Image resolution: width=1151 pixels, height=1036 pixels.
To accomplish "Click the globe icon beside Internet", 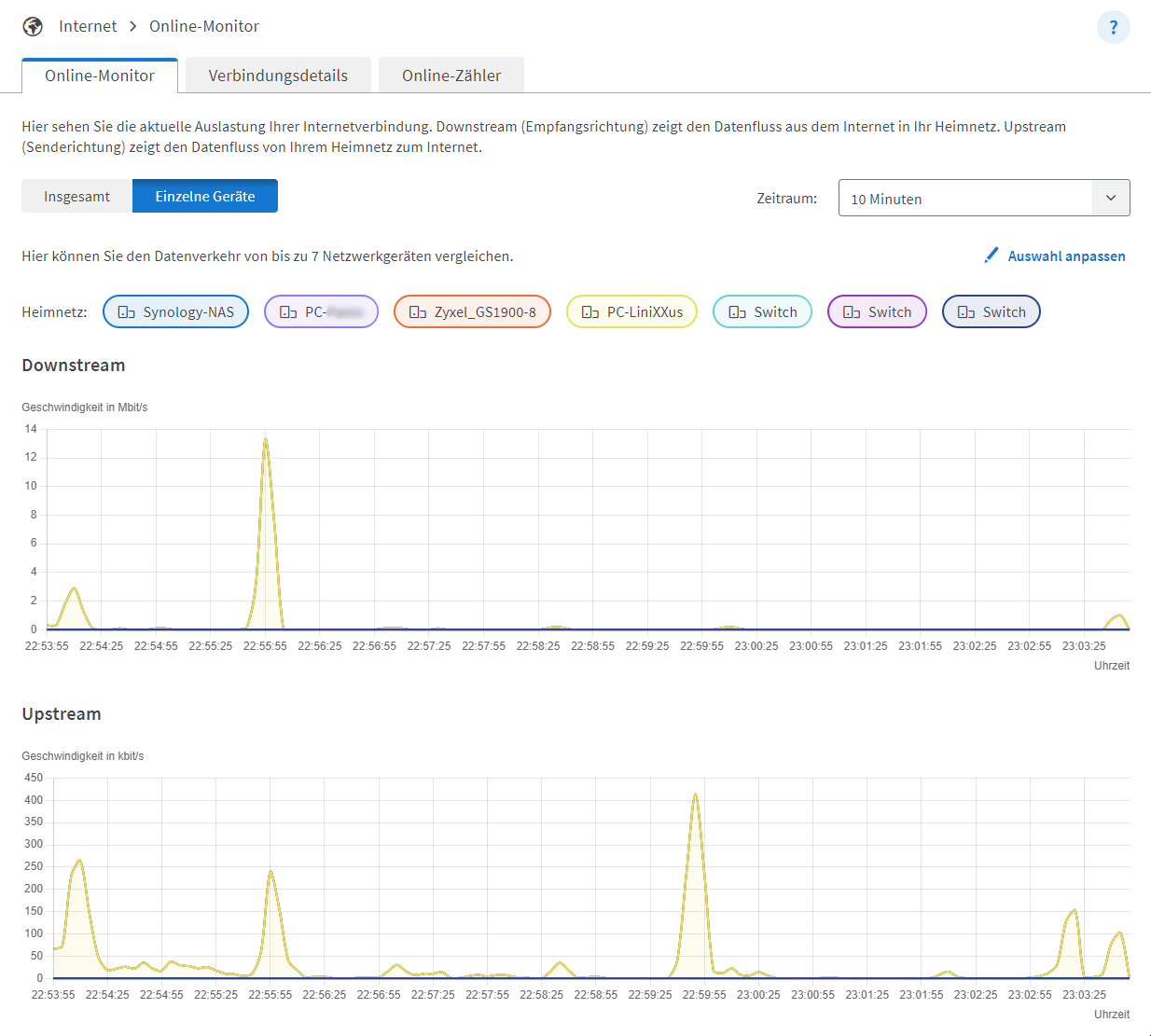I will click(x=33, y=26).
